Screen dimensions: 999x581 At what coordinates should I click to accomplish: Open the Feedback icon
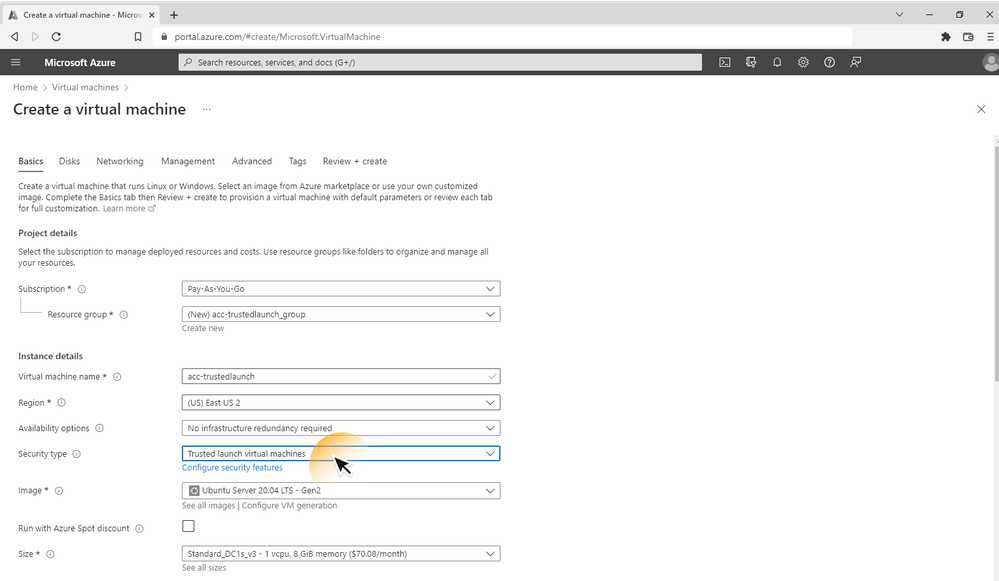coord(856,62)
